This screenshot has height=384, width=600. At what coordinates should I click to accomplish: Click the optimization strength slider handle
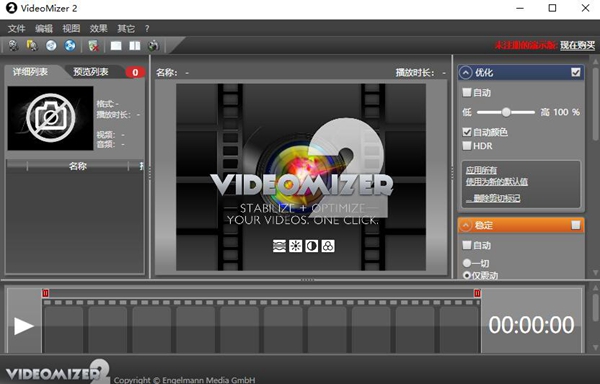(x=506, y=112)
